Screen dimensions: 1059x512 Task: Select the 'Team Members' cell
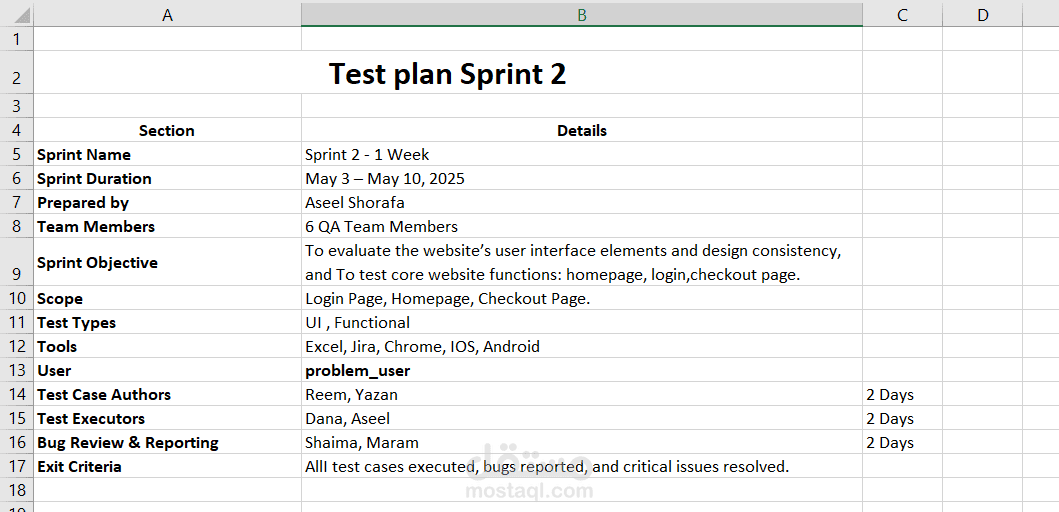pyautogui.click(x=167, y=226)
